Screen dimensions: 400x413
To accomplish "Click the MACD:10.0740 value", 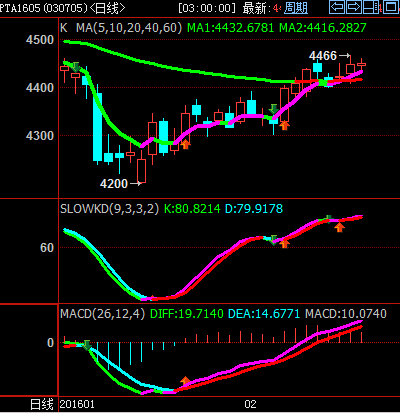I will coord(346,314).
